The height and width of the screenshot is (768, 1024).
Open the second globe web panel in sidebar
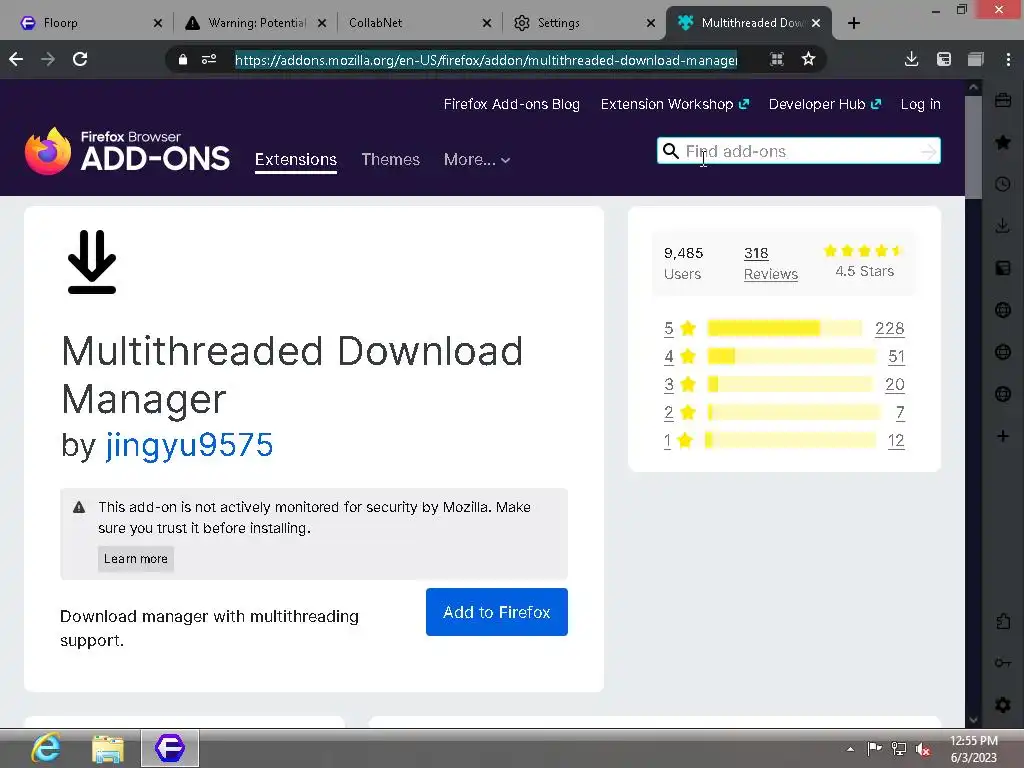1003,352
